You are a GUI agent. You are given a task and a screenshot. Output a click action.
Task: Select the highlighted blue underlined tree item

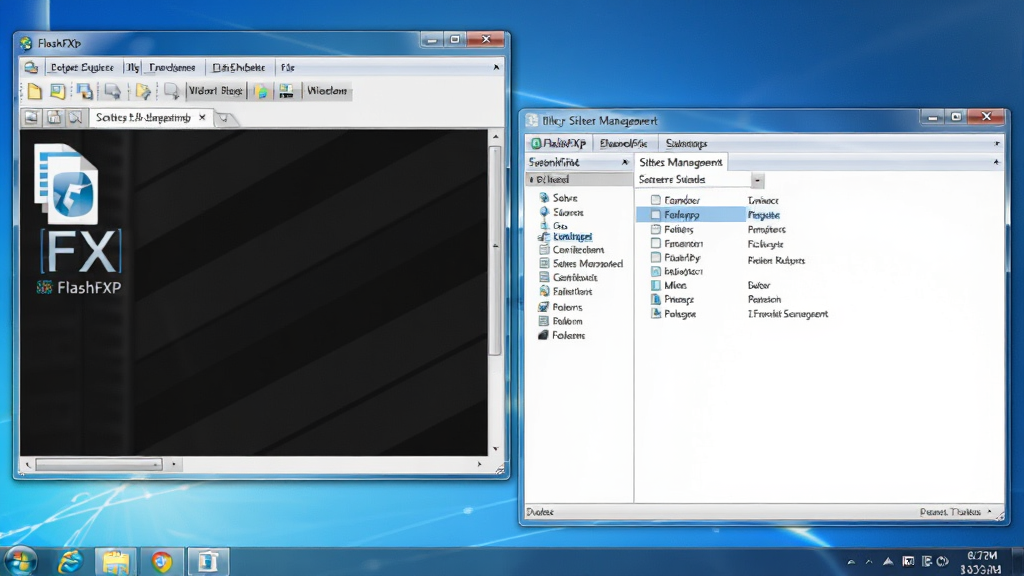click(572, 236)
